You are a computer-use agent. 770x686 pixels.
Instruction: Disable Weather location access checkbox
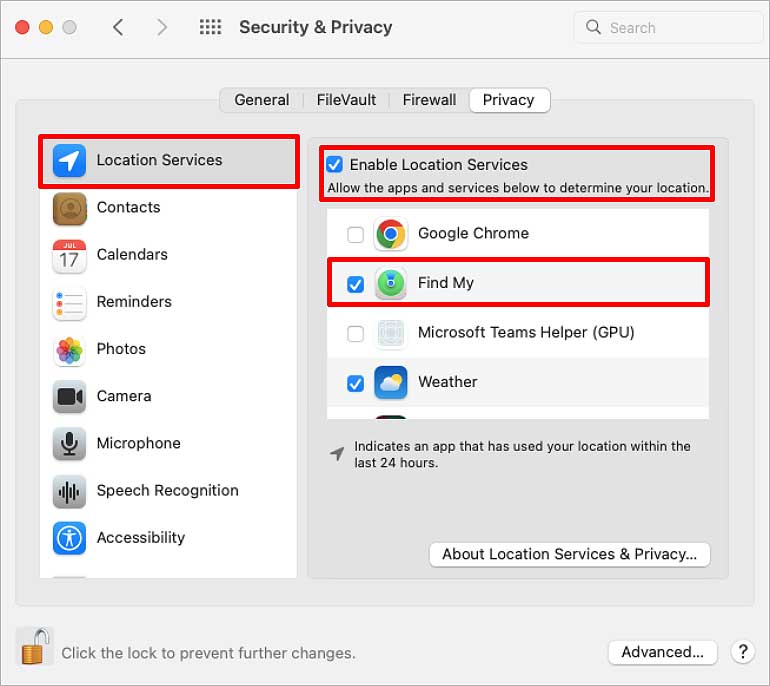point(356,383)
